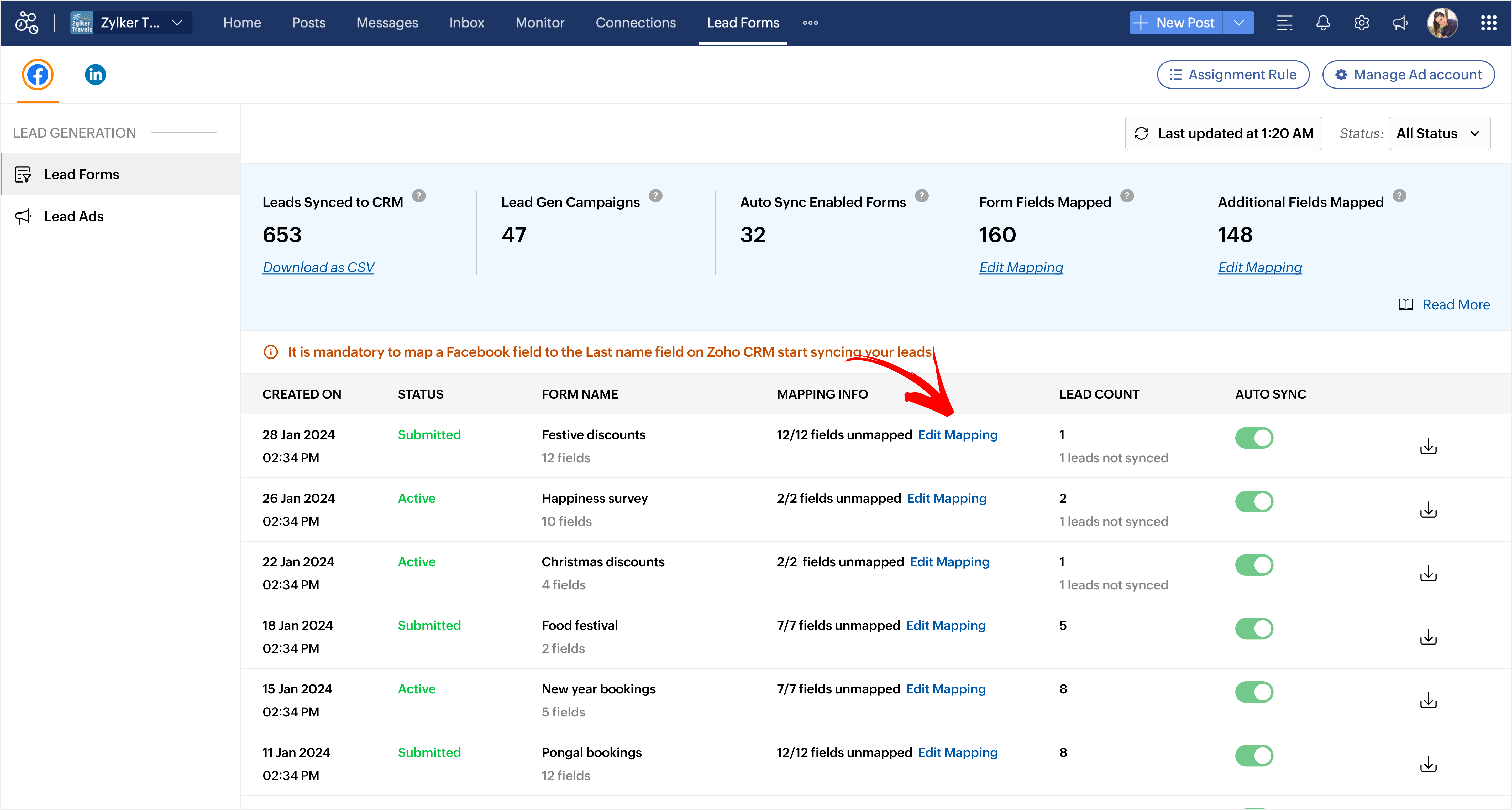Edit mapping for Food festival form
This screenshot has height=810, width=1512.
(946, 625)
